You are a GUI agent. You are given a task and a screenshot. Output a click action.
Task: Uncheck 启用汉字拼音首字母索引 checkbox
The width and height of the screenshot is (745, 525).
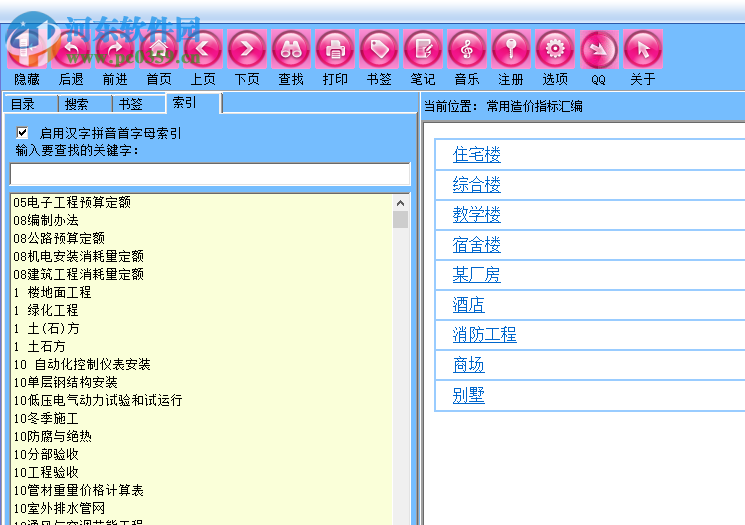point(22,133)
